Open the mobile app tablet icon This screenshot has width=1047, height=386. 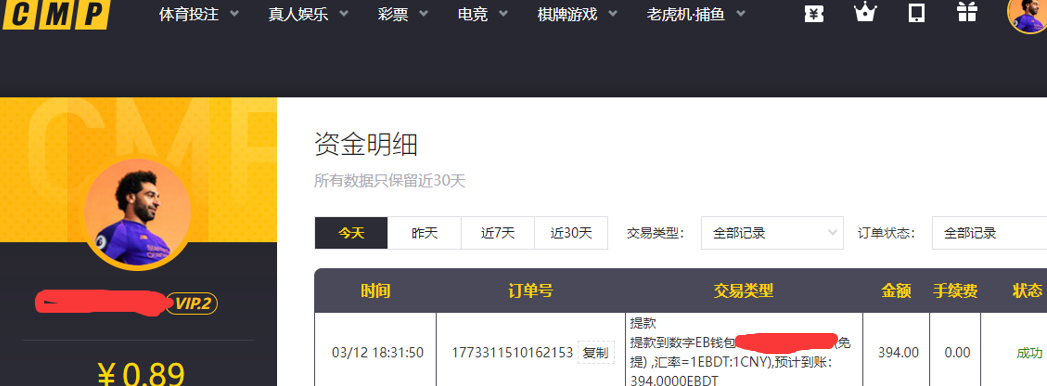coord(917,13)
